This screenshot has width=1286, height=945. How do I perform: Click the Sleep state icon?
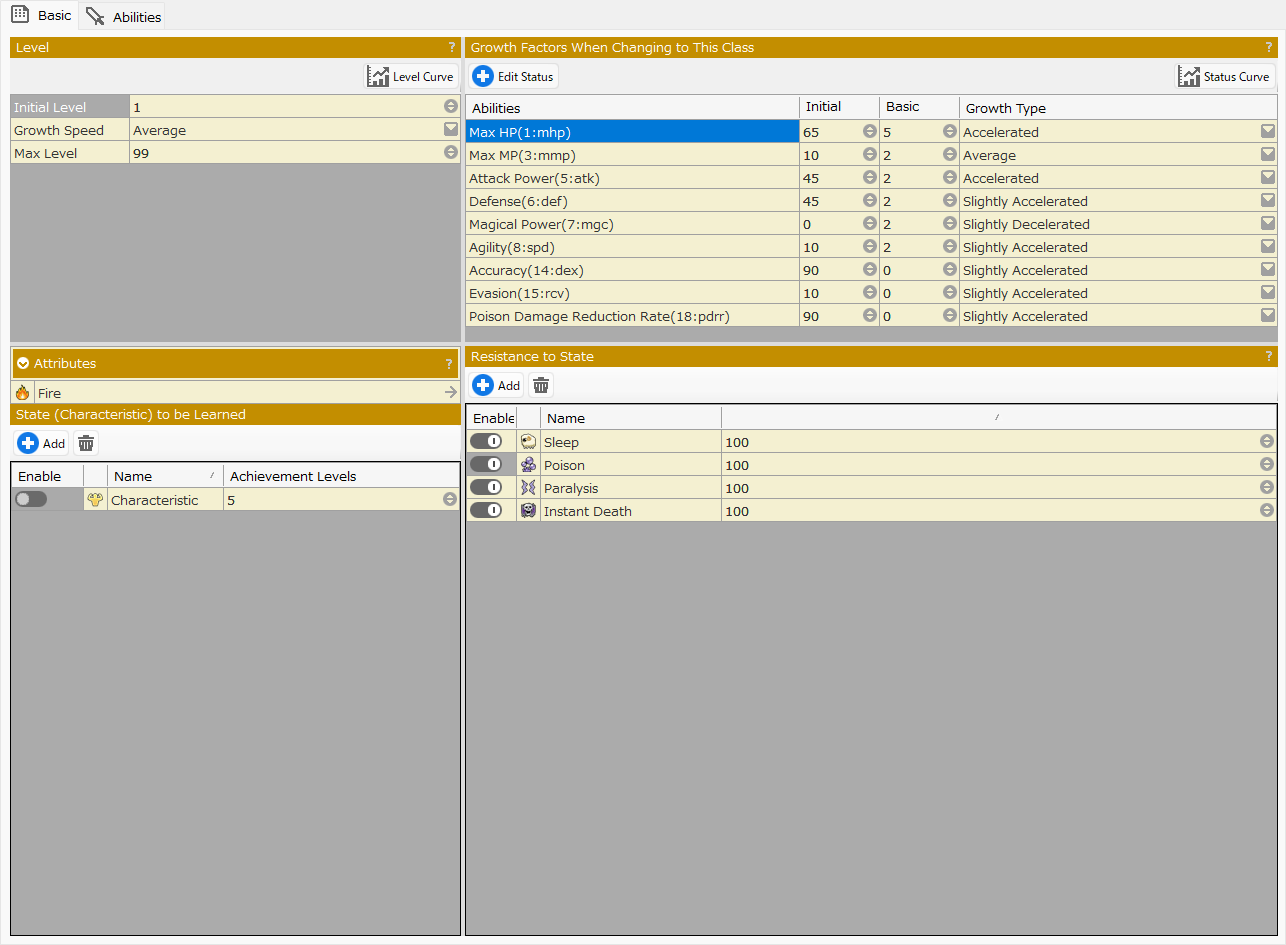coord(529,442)
